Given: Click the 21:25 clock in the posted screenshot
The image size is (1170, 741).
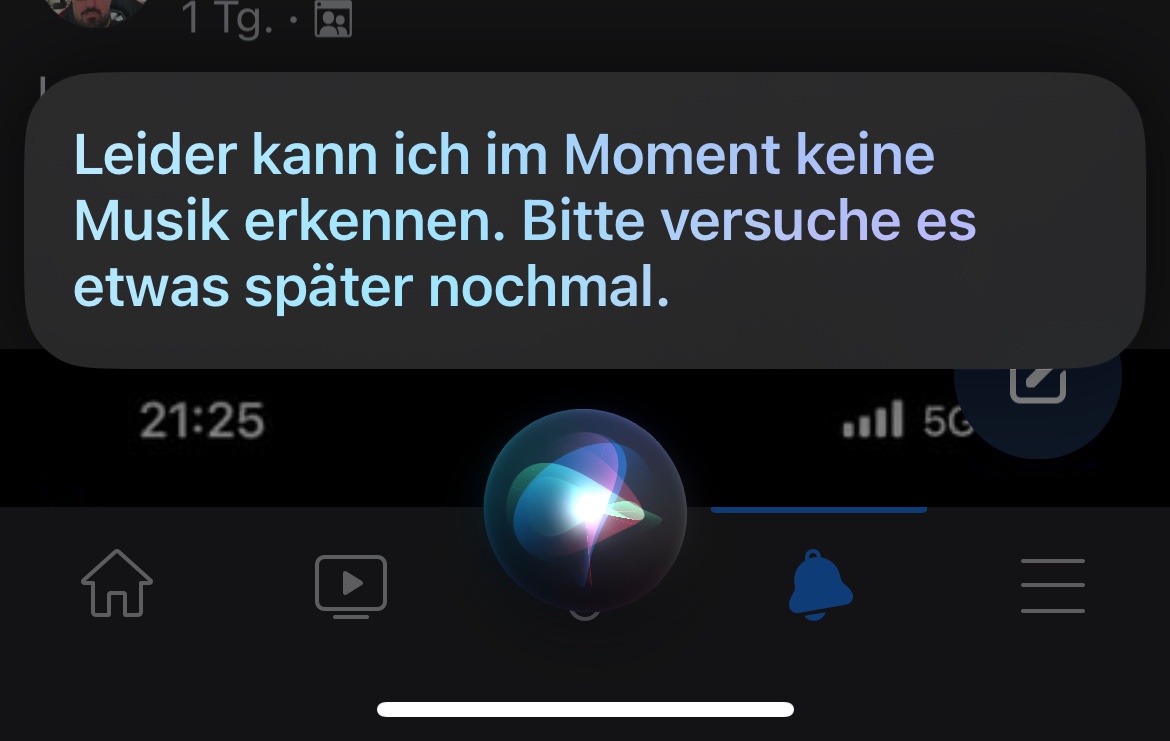Looking at the screenshot, I should click(202, 420).
